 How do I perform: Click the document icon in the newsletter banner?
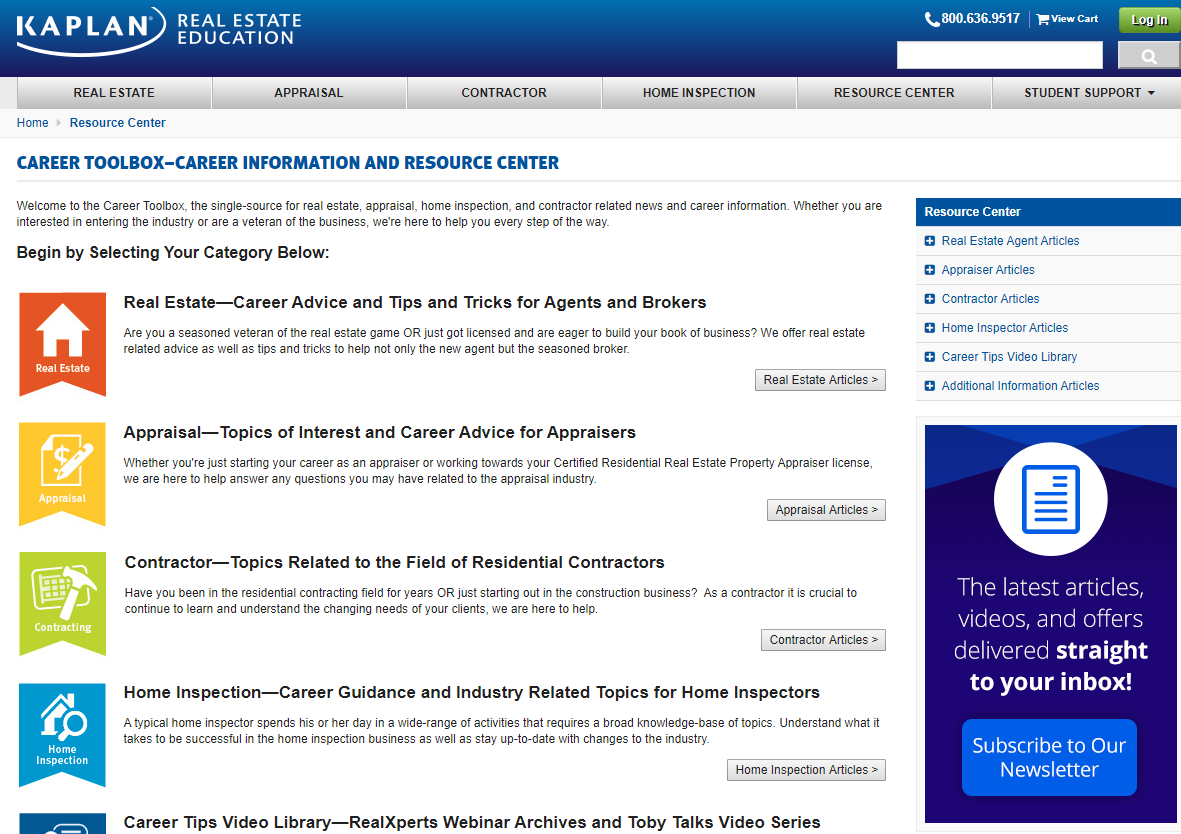click(x=1051, y=499)
